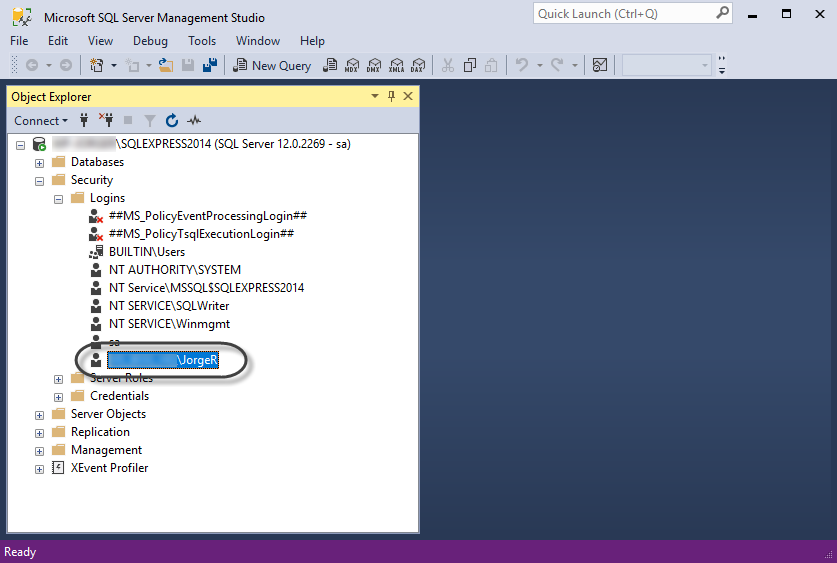Expand the Replication folder
837x563 pixels.
pyautogui.click(x=40, y=433)
